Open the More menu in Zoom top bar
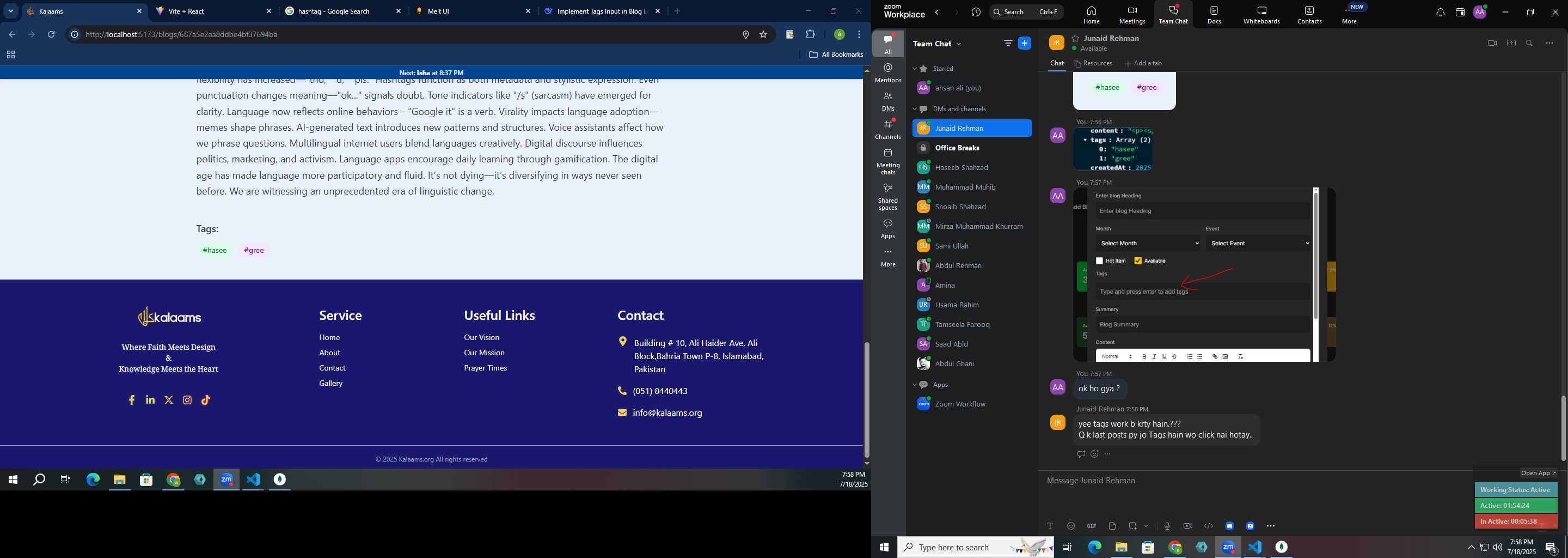This screenshot has height=558, width=1568. coord(1350,15)
